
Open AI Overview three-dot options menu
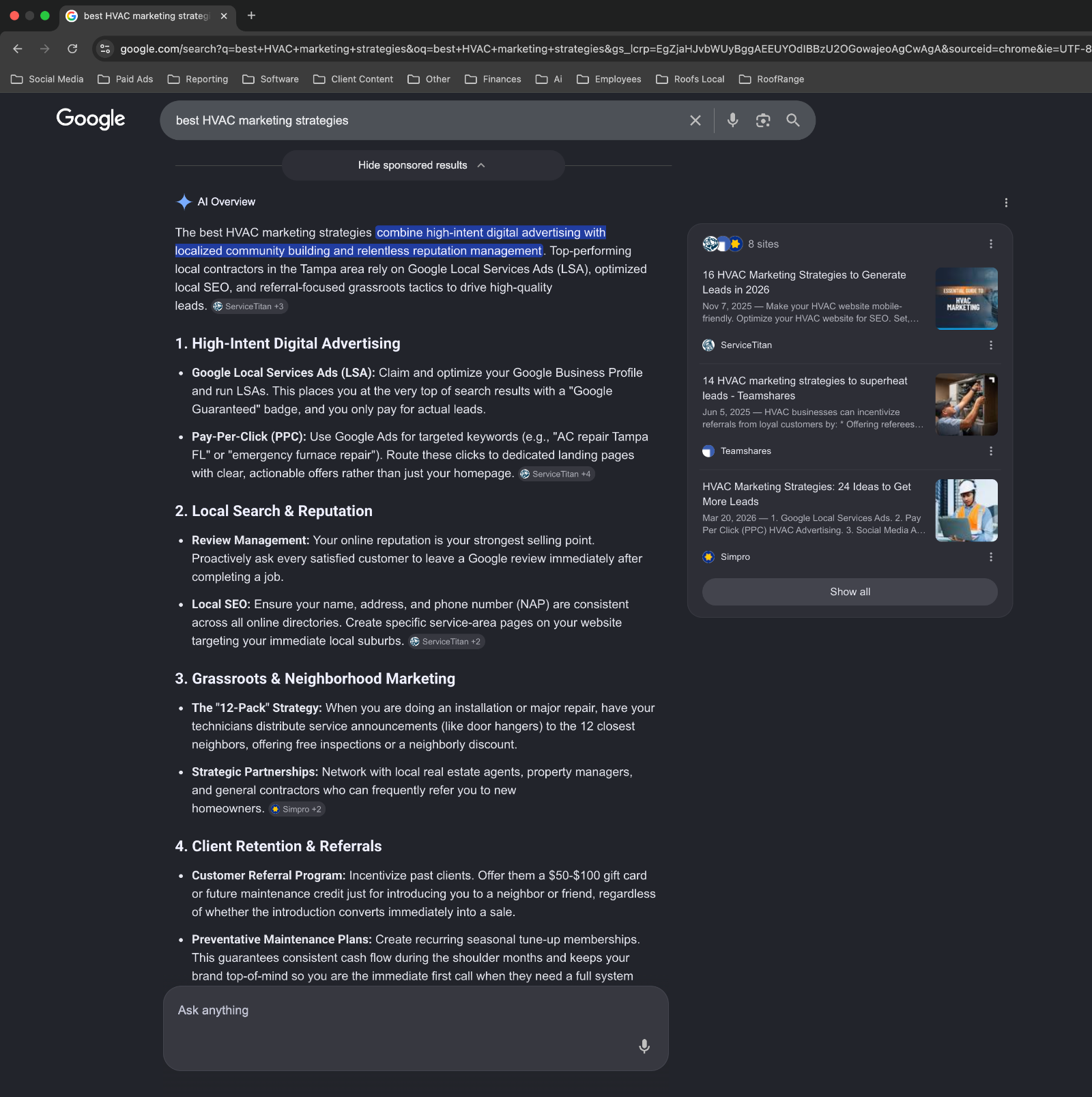coord(1006,203)
